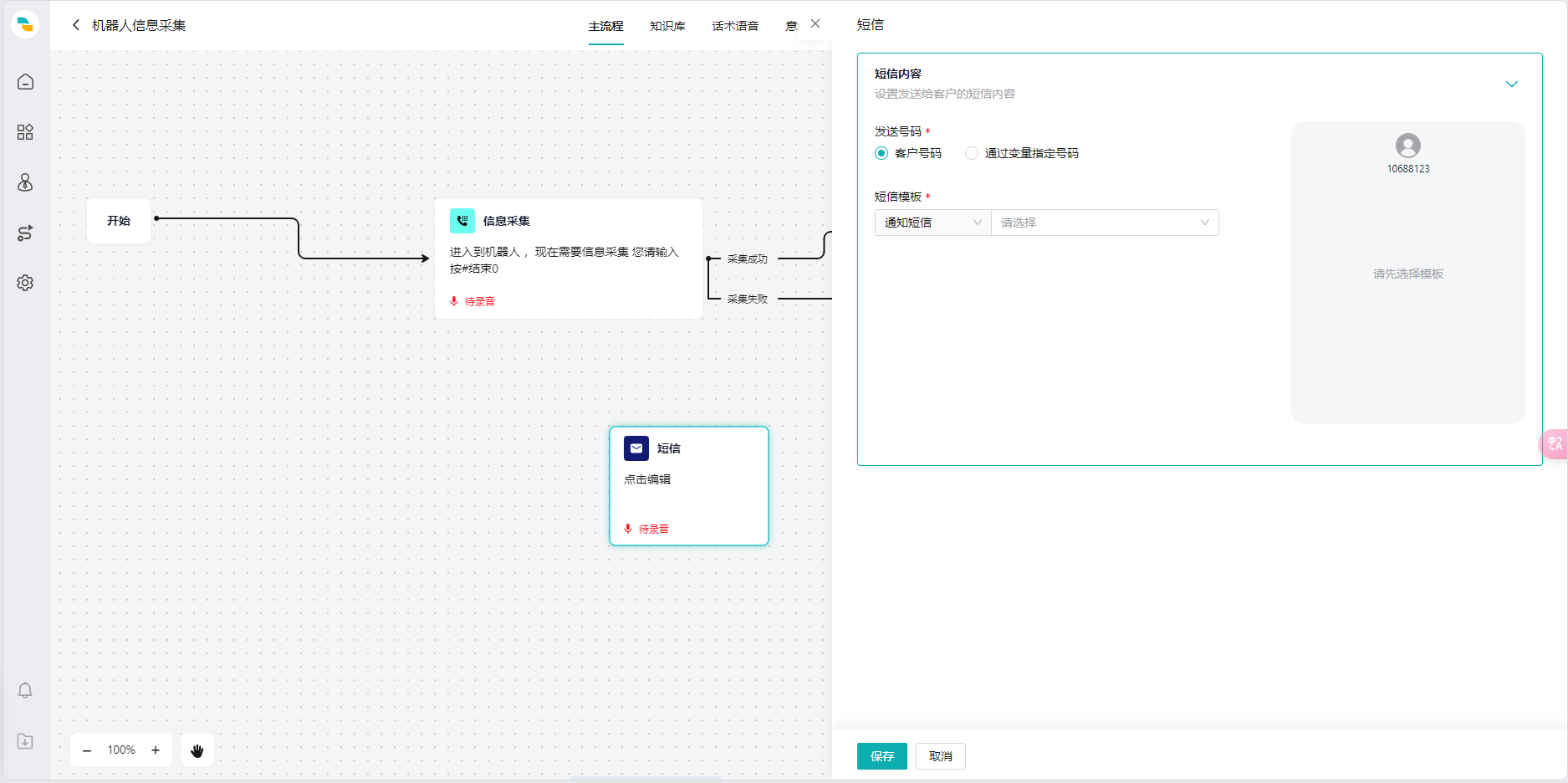This screenshot has height=783, width=1568.
Task: Click the 待录音 microphone in 短信 node
Action: click(628, 529)
